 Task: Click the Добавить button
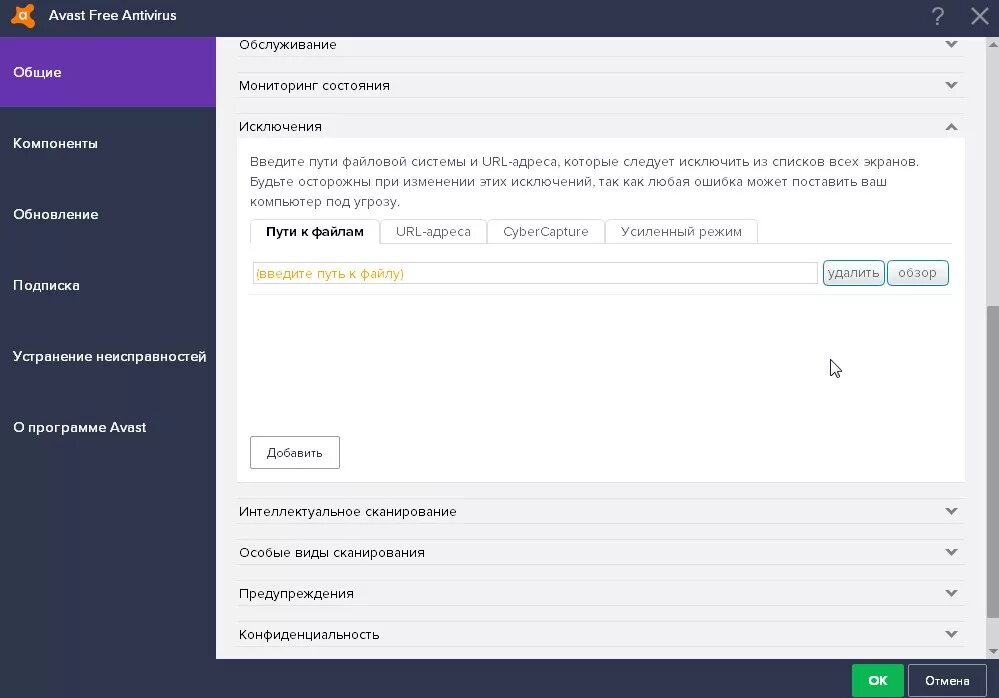pyautogui.click(x=294, y=453)
